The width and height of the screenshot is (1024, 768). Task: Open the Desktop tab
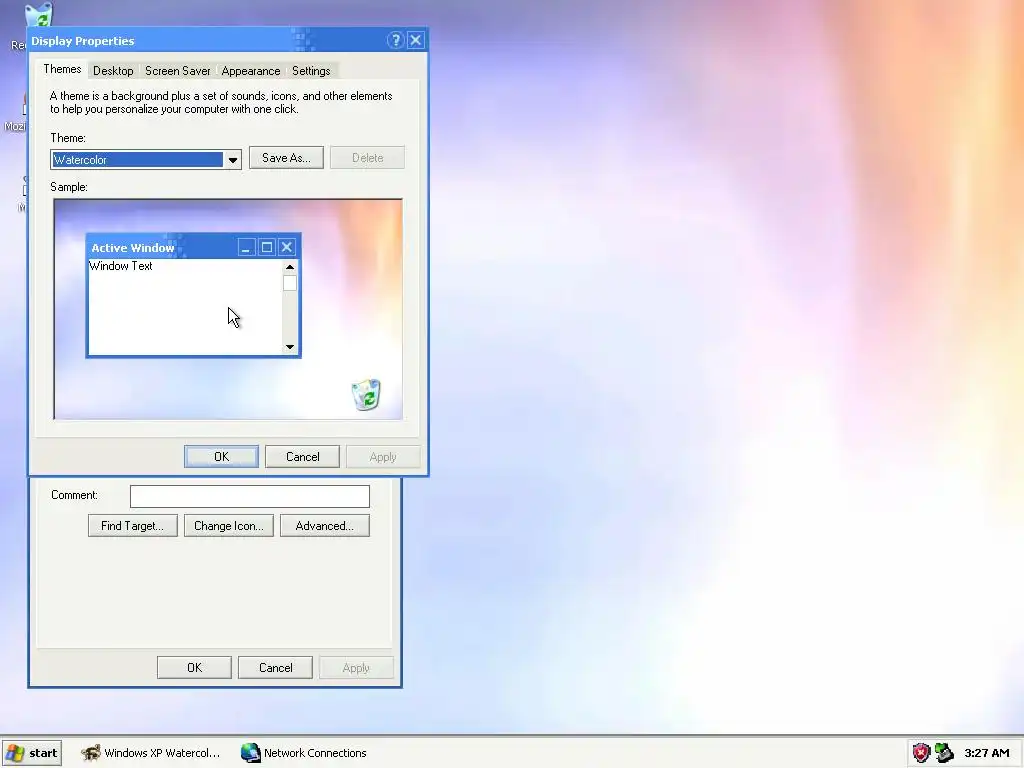113,71
